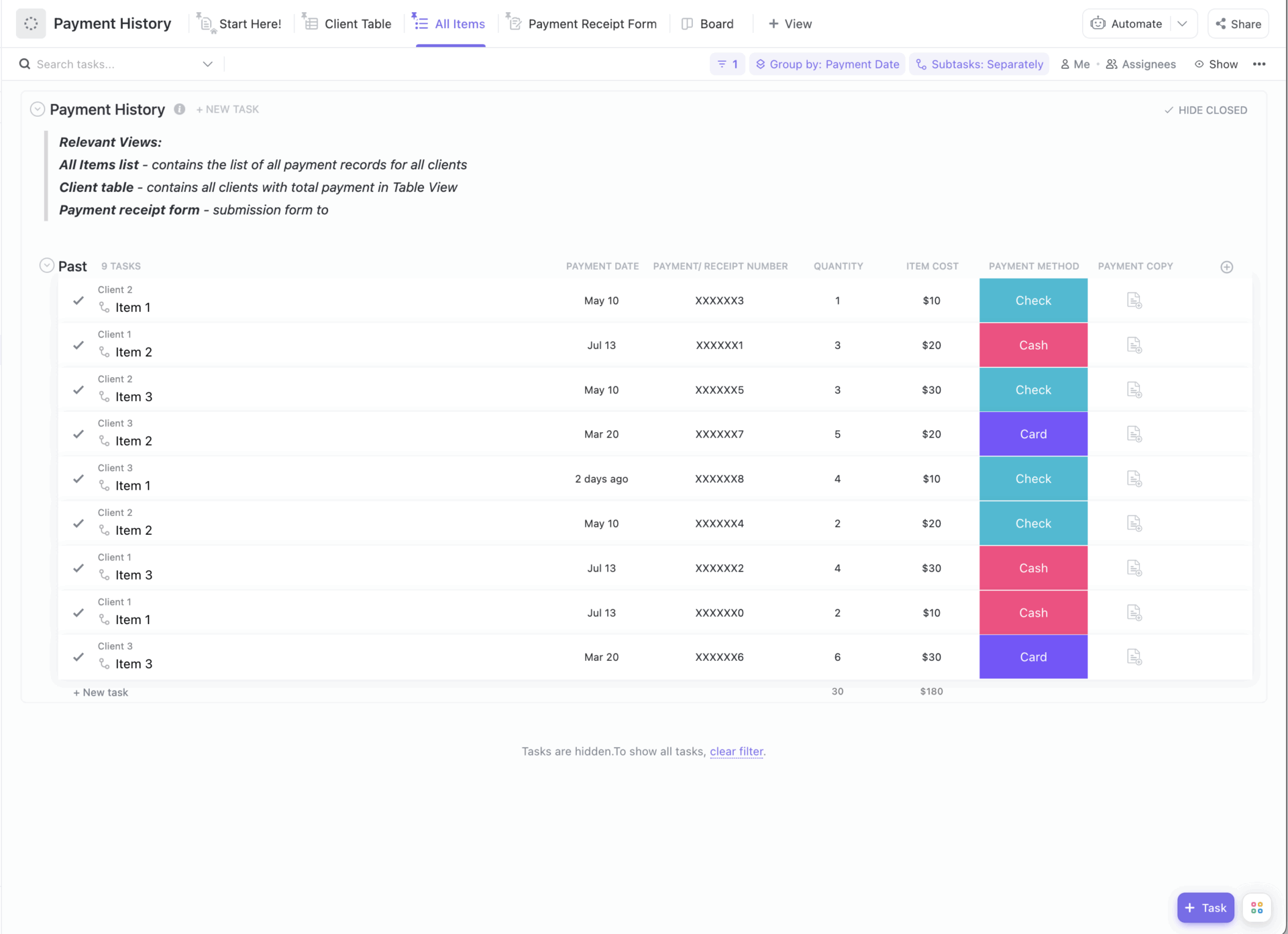Click the info icon beside Payment History
Image resolution: width=1288 pixels, height=934 pixels.
(x=178, y=109)
